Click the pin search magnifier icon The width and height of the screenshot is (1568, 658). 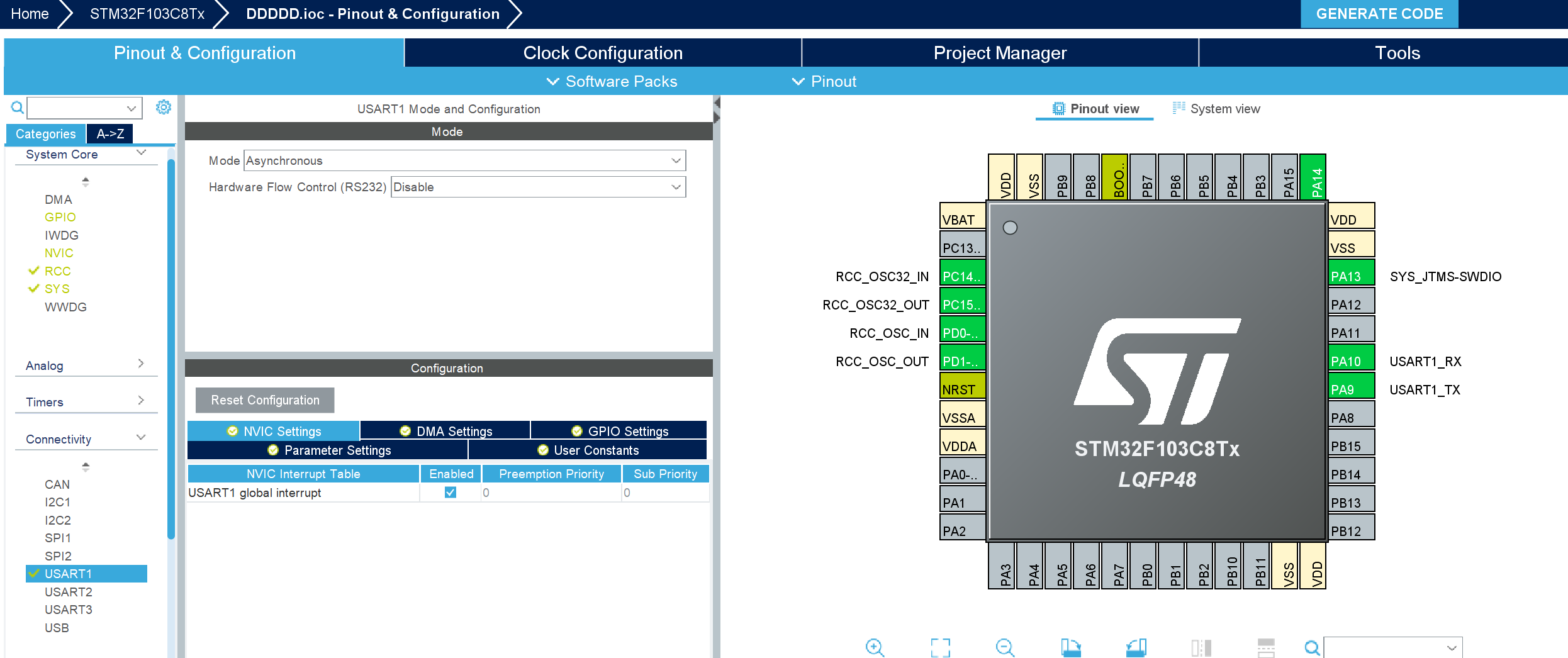point(1312,647)
